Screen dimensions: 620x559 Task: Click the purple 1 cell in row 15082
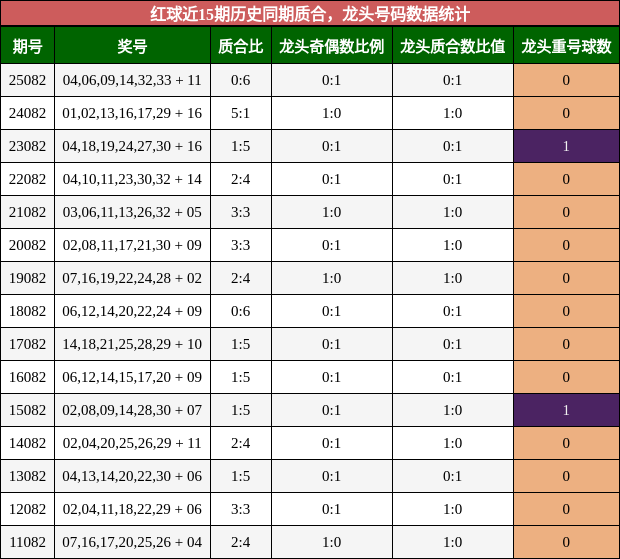(x=567, y=410)
